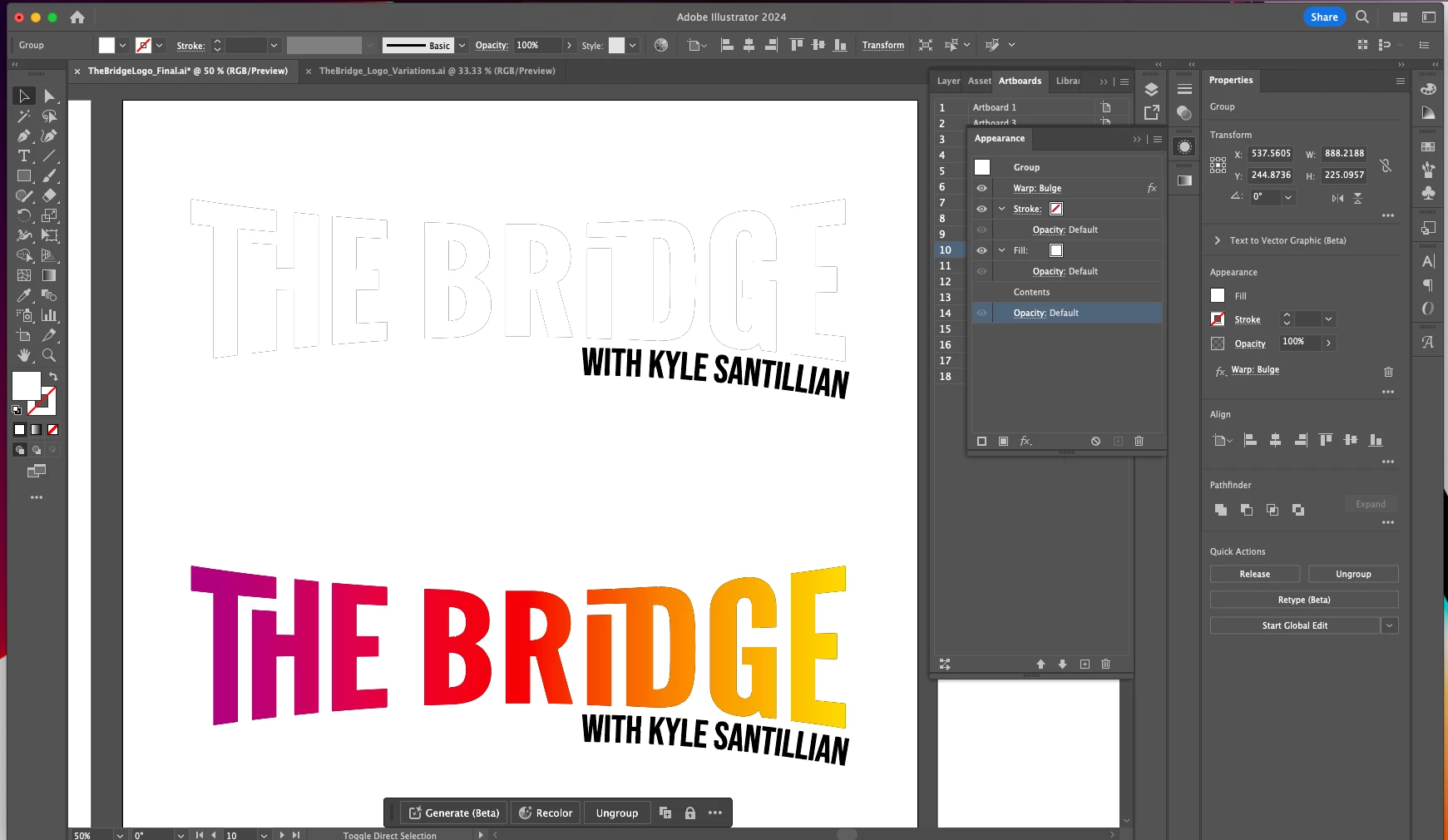This screenshot has width=1448, height=840.
Task: Toggle visibility of selected Opacity row
Action: pos(982,314)
